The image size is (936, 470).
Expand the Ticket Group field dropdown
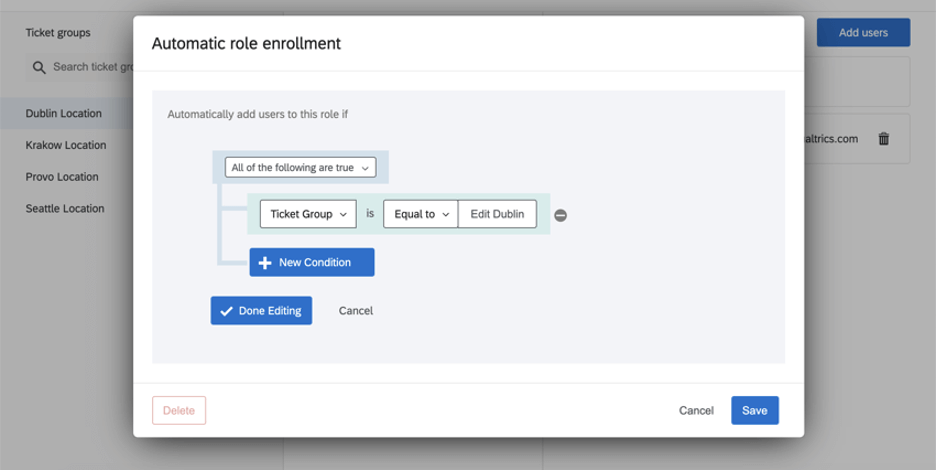pos(308,214)
